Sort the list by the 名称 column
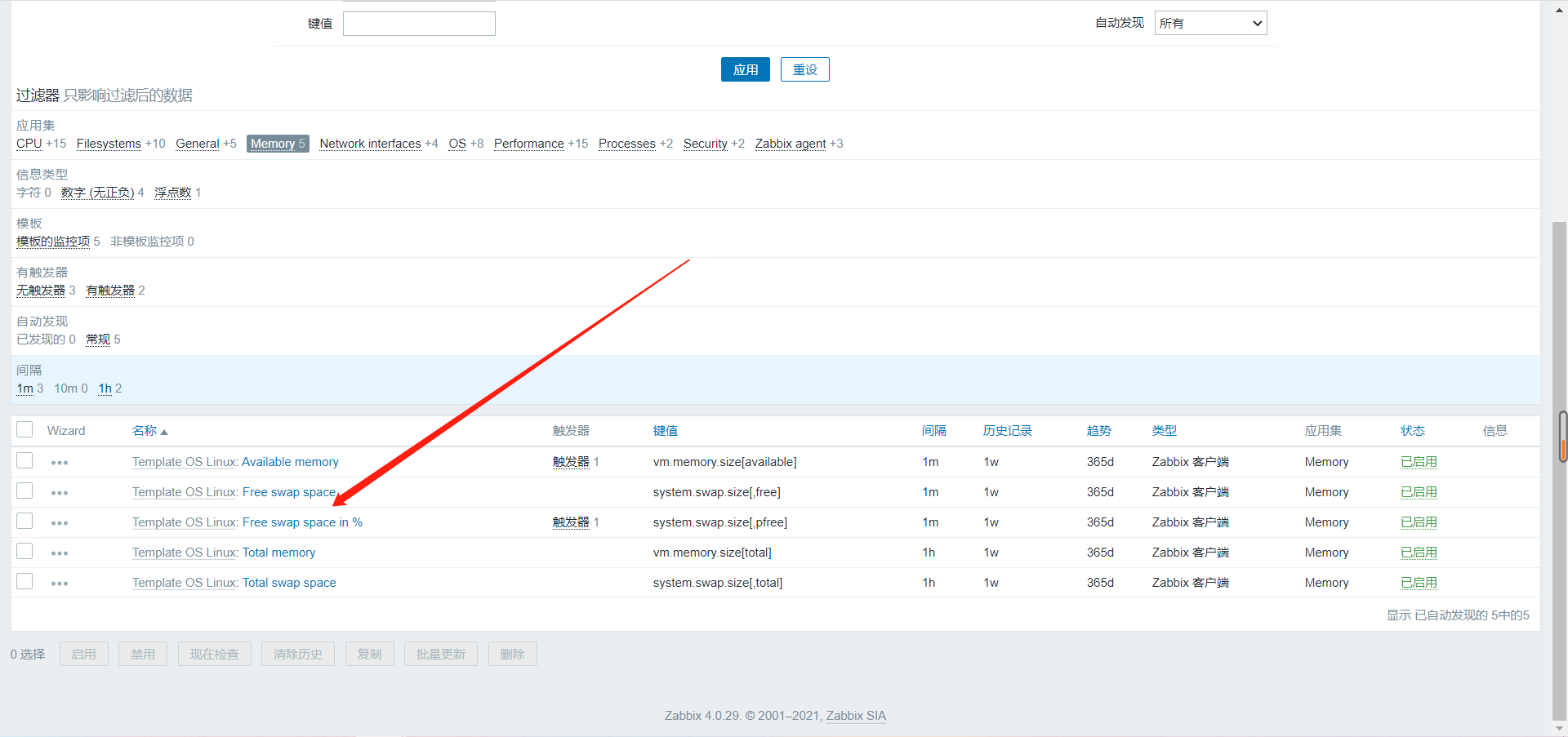This screenshot has height=737, width=1568. [x=145, y=431]
